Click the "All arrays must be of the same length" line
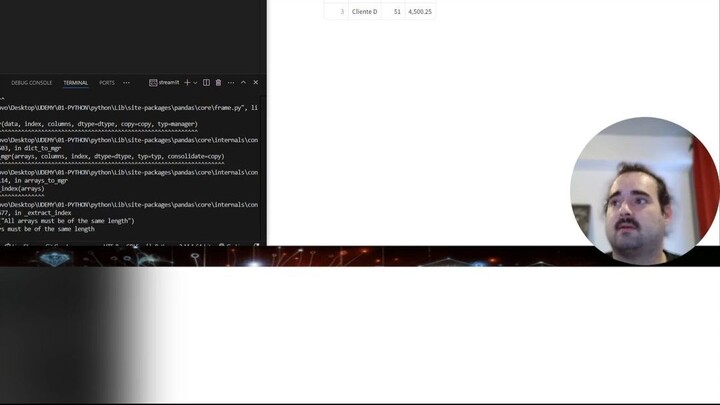The height and width of the screenshot is (405, 720). click(x=70, y=220)
